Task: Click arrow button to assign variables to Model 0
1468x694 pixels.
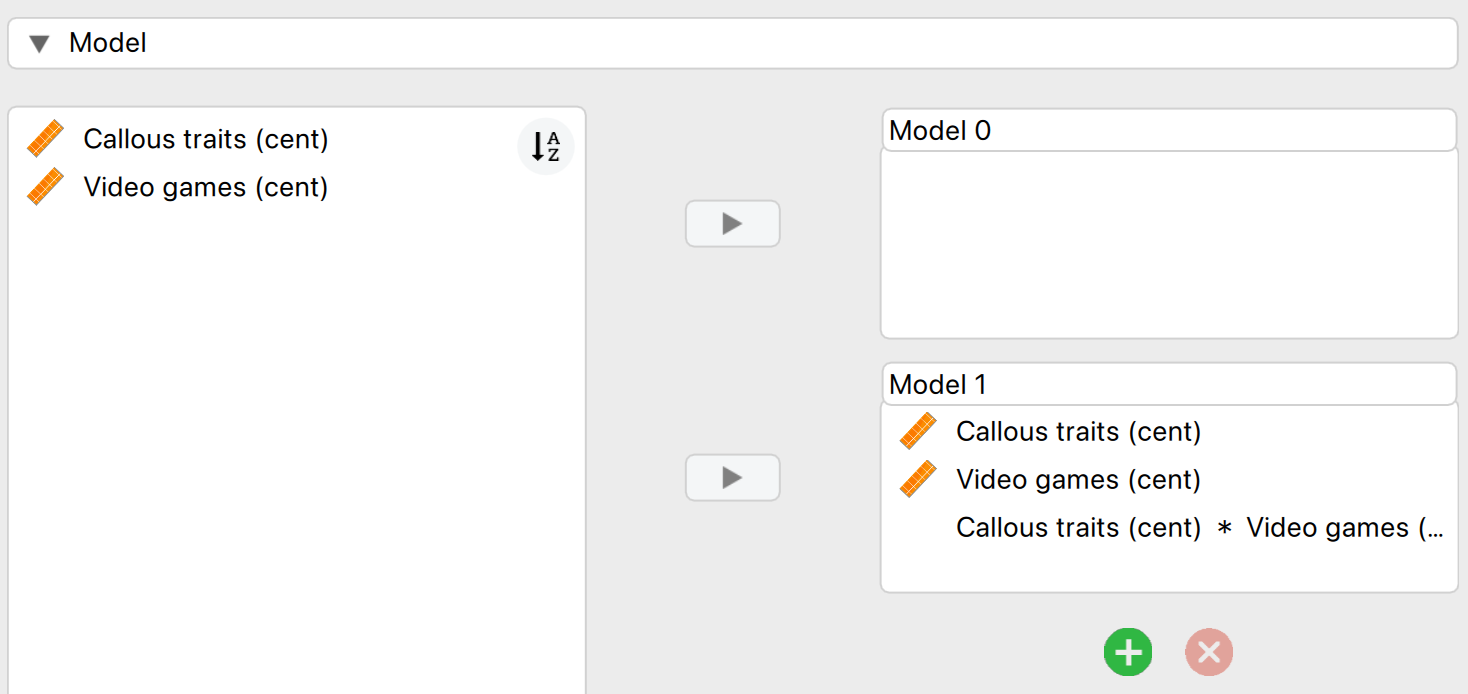Action: (x=732, y=224)
